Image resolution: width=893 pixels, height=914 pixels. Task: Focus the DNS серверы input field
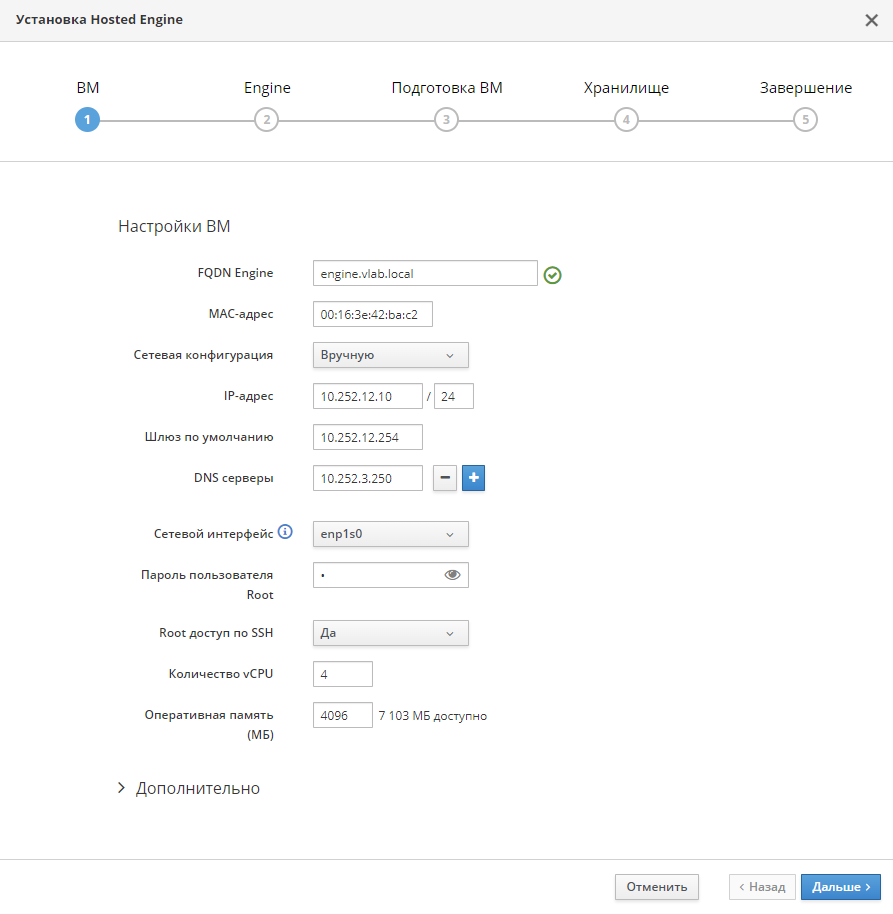[368, 478]
